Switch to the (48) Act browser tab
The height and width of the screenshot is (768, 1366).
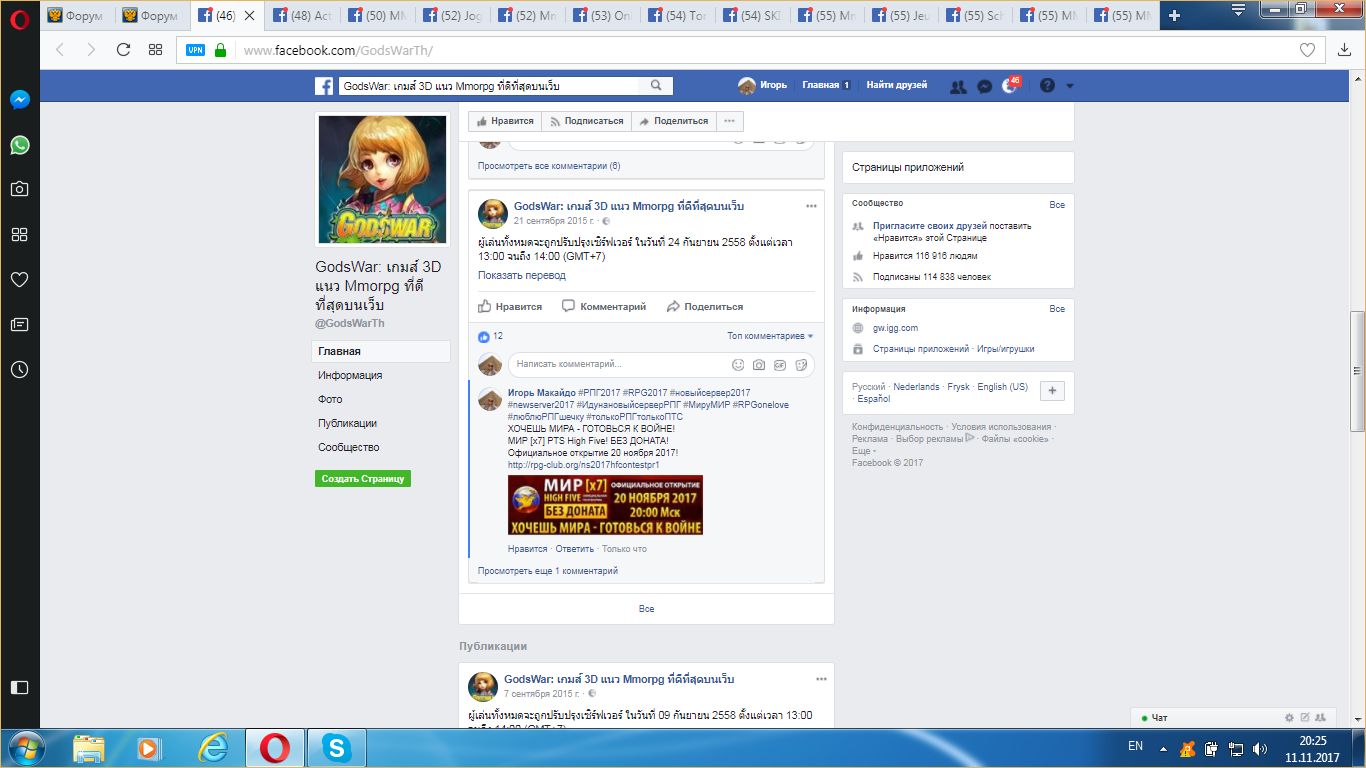click(302, 15)
